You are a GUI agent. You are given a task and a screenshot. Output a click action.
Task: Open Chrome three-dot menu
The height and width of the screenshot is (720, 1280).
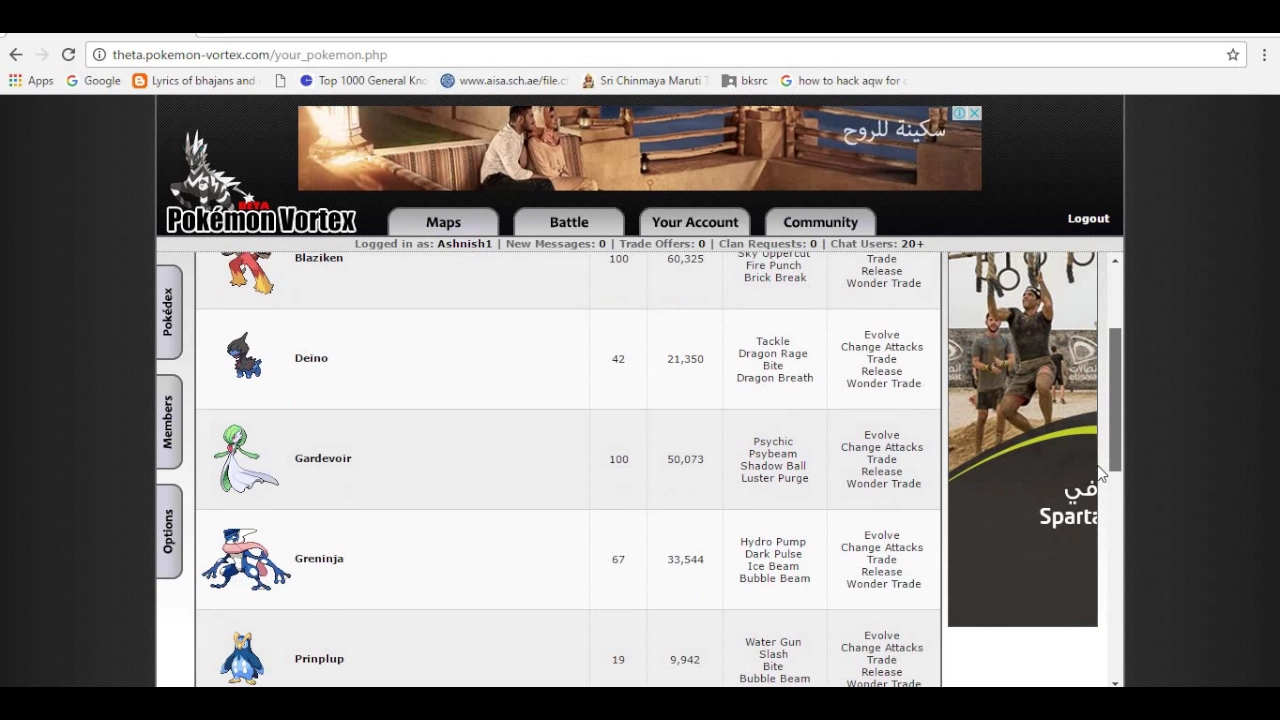click(x=1264, y=55)
